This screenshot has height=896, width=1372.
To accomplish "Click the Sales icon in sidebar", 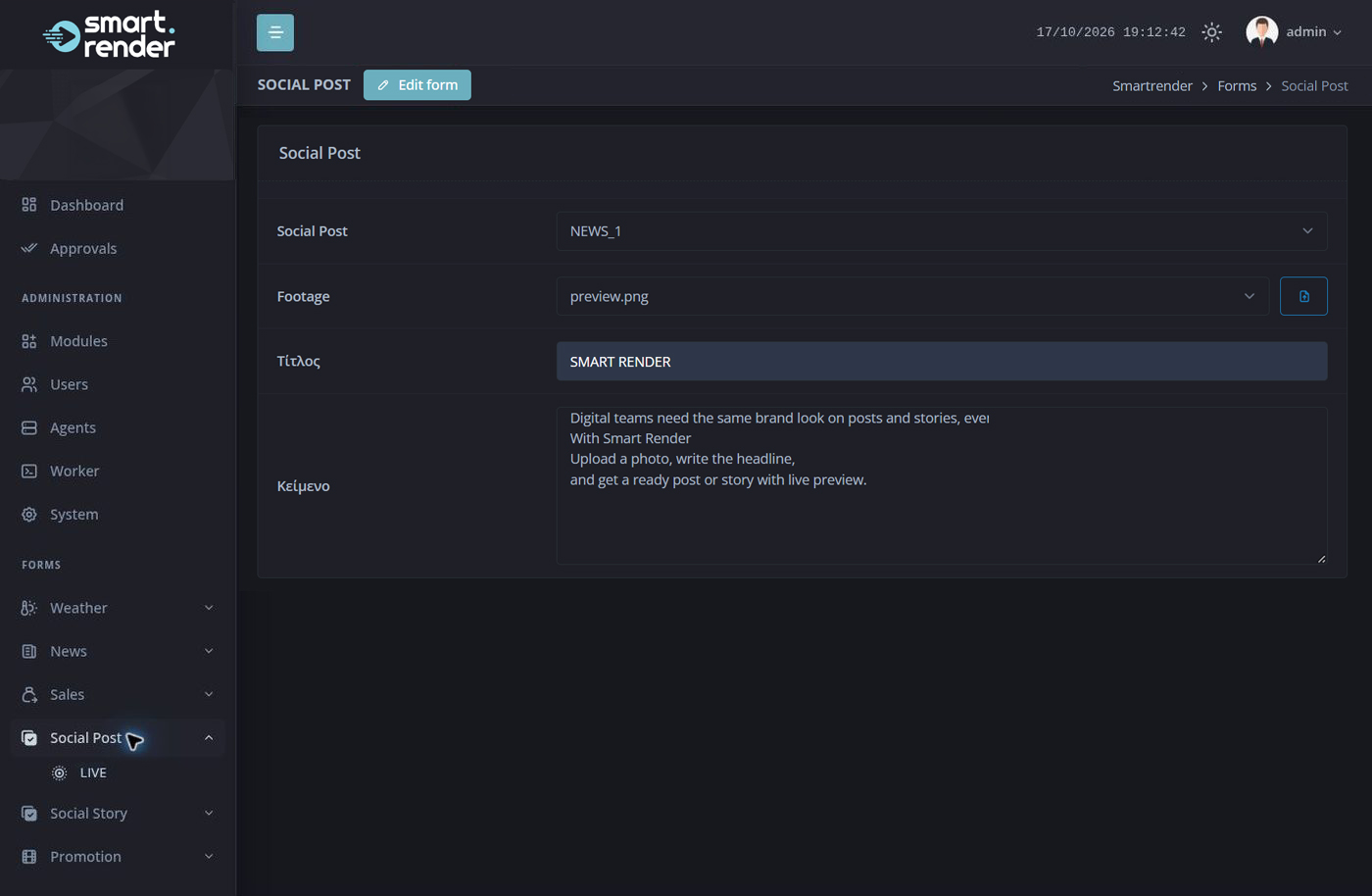I will pos(29,694).
